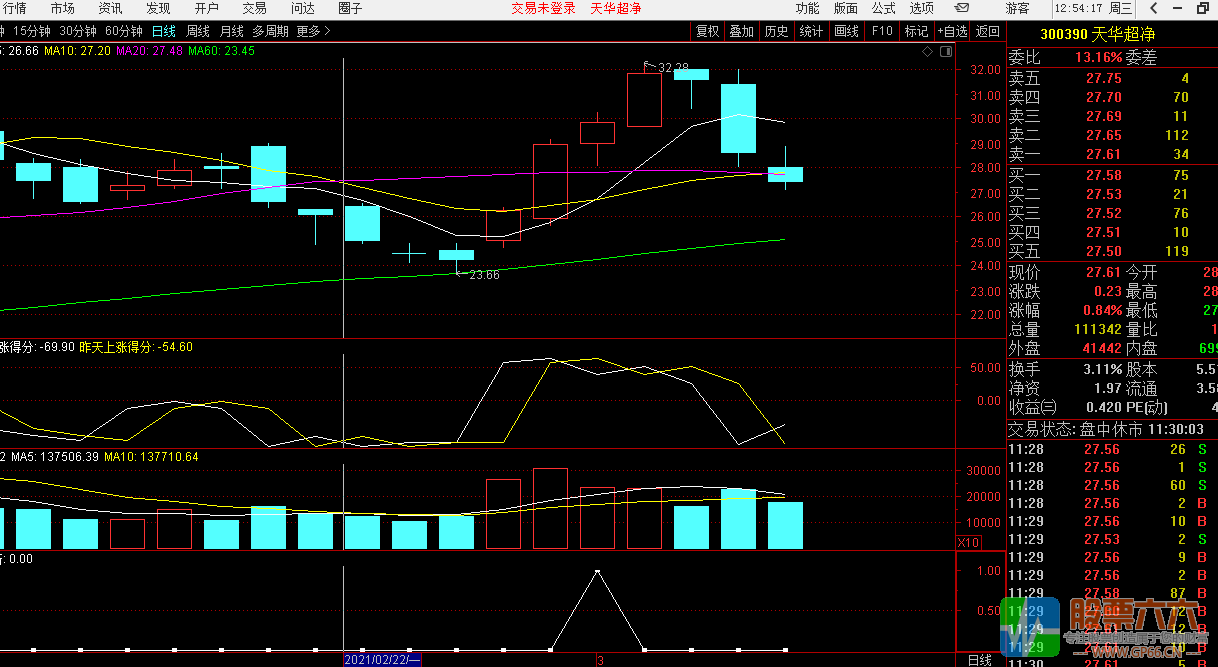Click the 交易未登录 login link
Viewport: 1218px width, 667px height.
pyautogui.click(x=543, y=8)
